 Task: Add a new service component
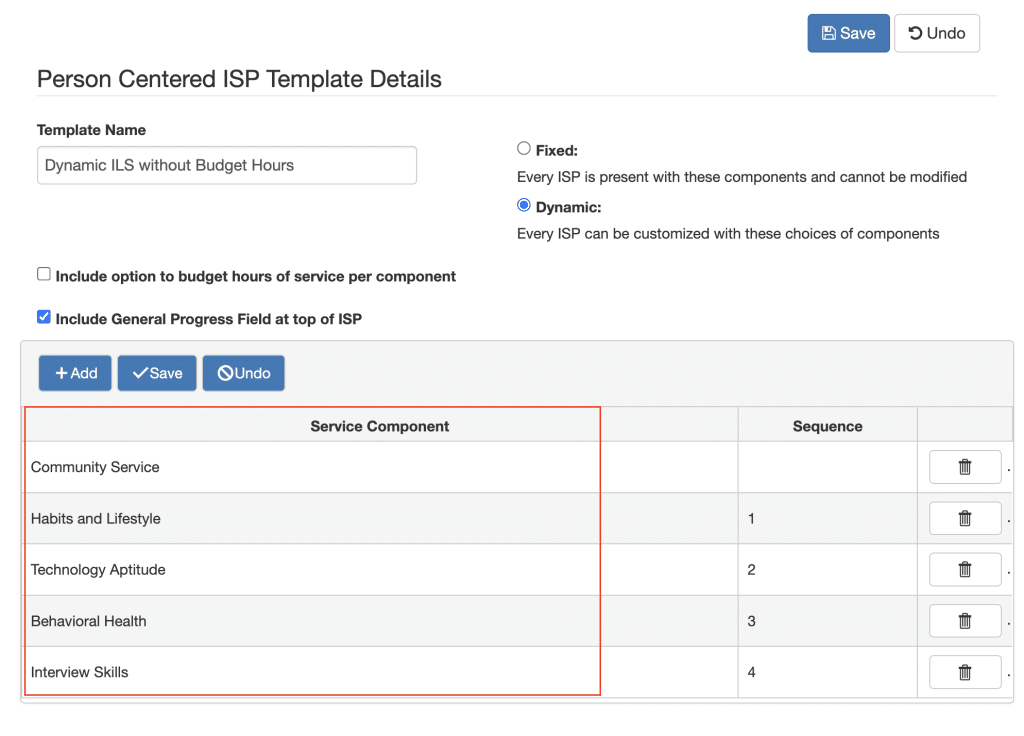pyautogui.click(x=75, y=373)
